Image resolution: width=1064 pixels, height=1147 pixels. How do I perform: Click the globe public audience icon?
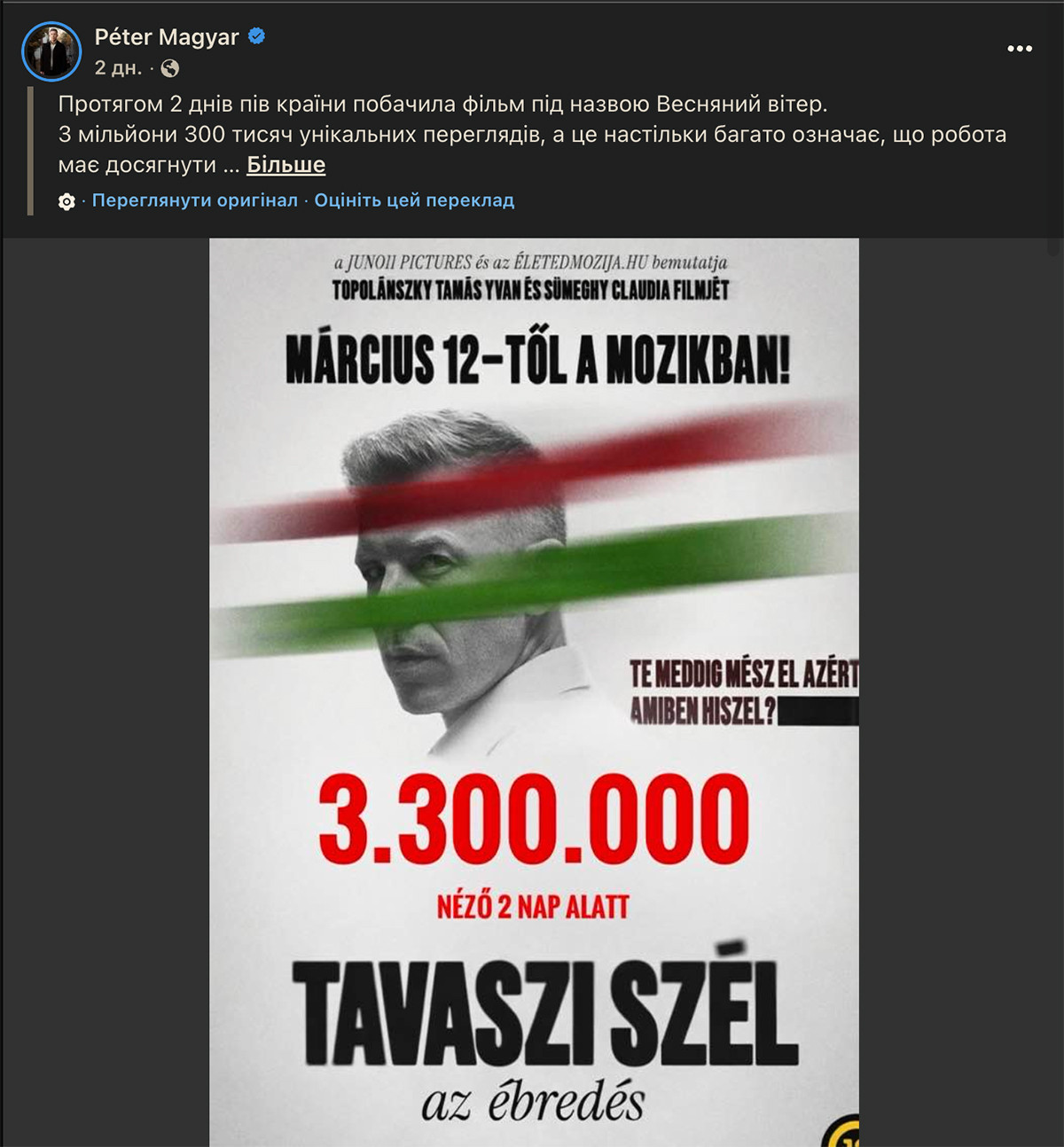[x=169, y=68]
